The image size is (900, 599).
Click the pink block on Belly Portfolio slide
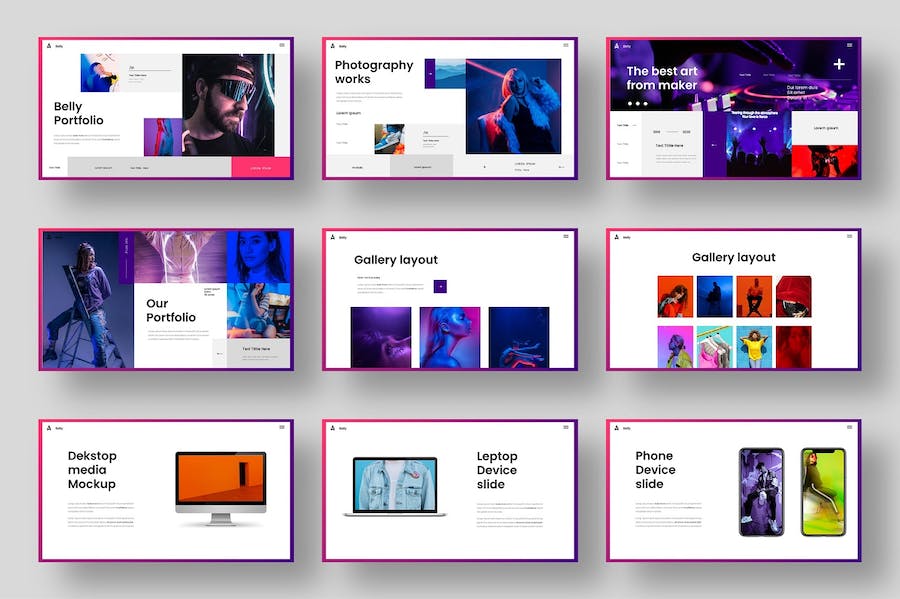[260, 167]
